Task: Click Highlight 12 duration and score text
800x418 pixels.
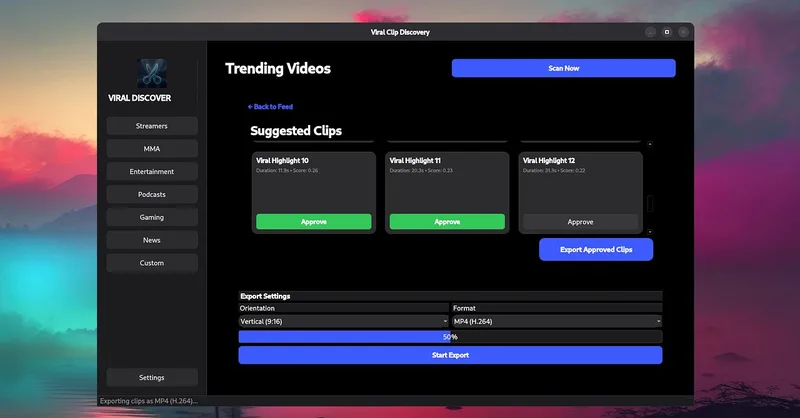Action: 554,170
